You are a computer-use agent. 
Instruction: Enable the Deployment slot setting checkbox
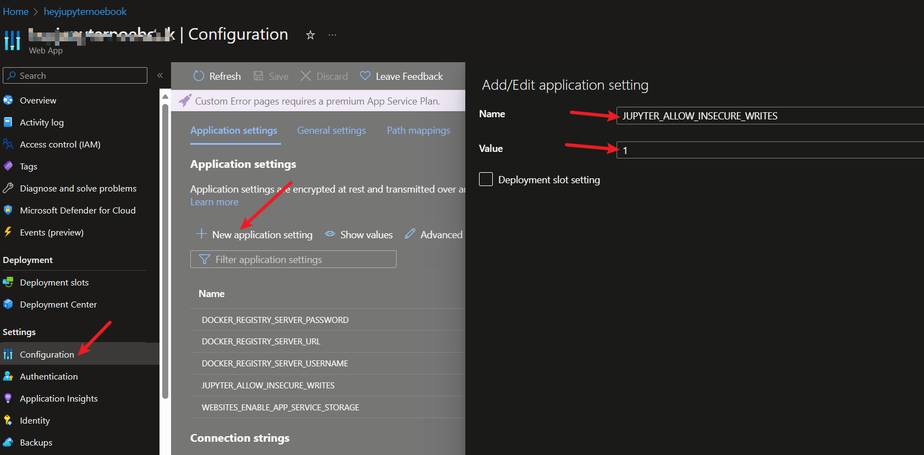click(486, 179)
